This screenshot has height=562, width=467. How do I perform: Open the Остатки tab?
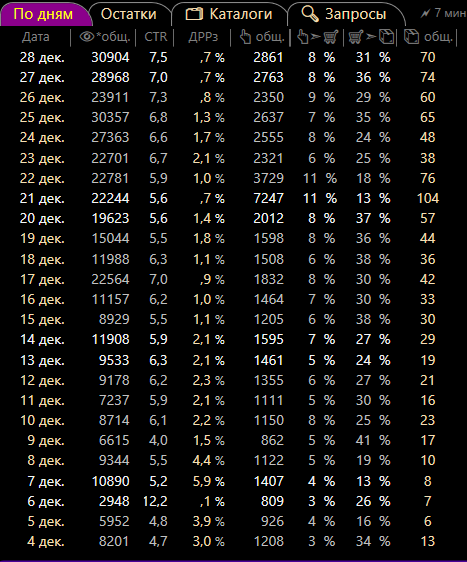[129, 14]
